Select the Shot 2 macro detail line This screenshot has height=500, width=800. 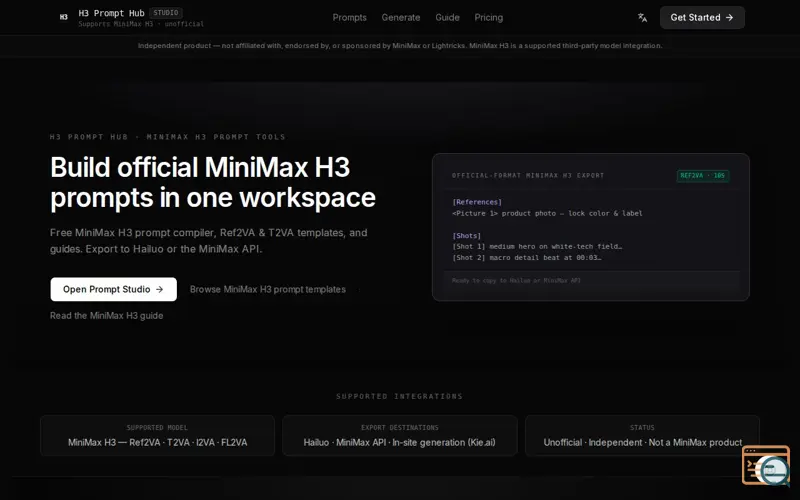coord(527,258)
